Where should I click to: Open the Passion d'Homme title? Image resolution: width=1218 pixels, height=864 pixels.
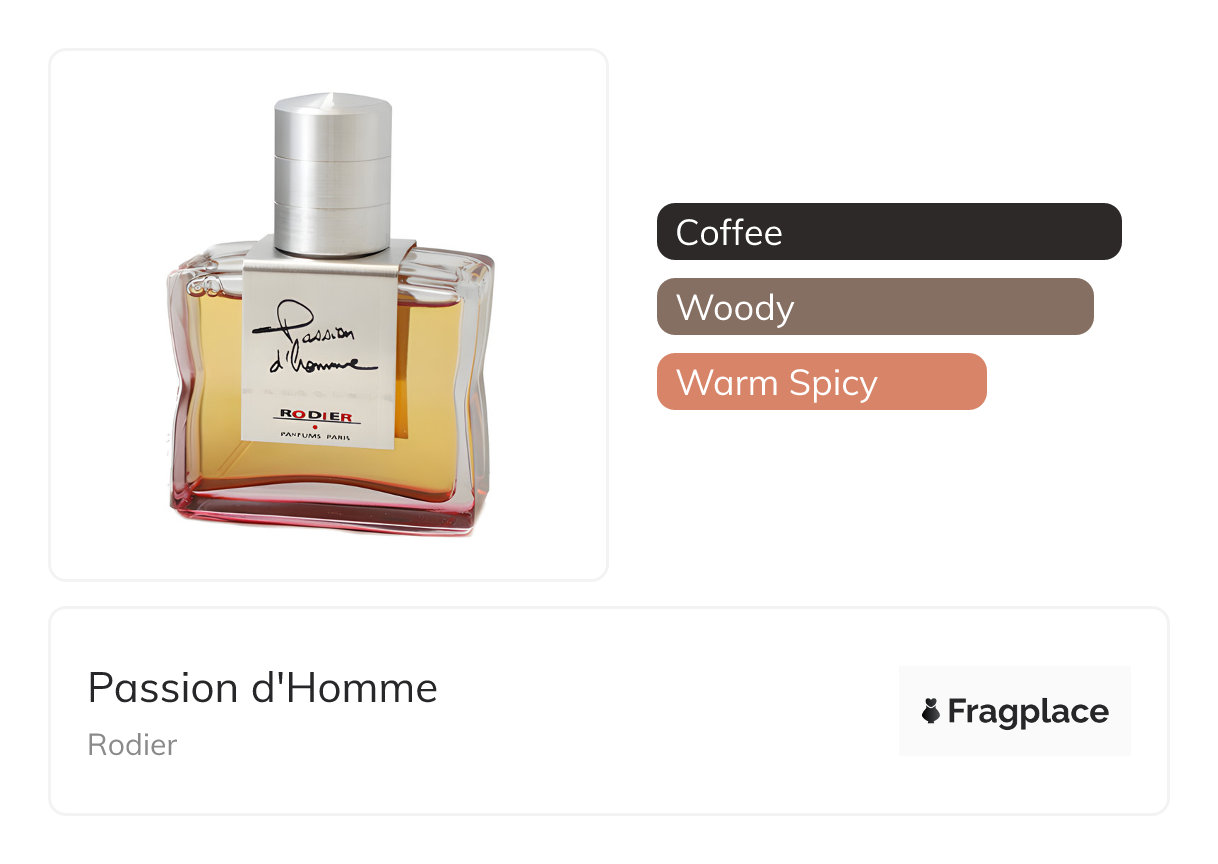coord(263,688)
